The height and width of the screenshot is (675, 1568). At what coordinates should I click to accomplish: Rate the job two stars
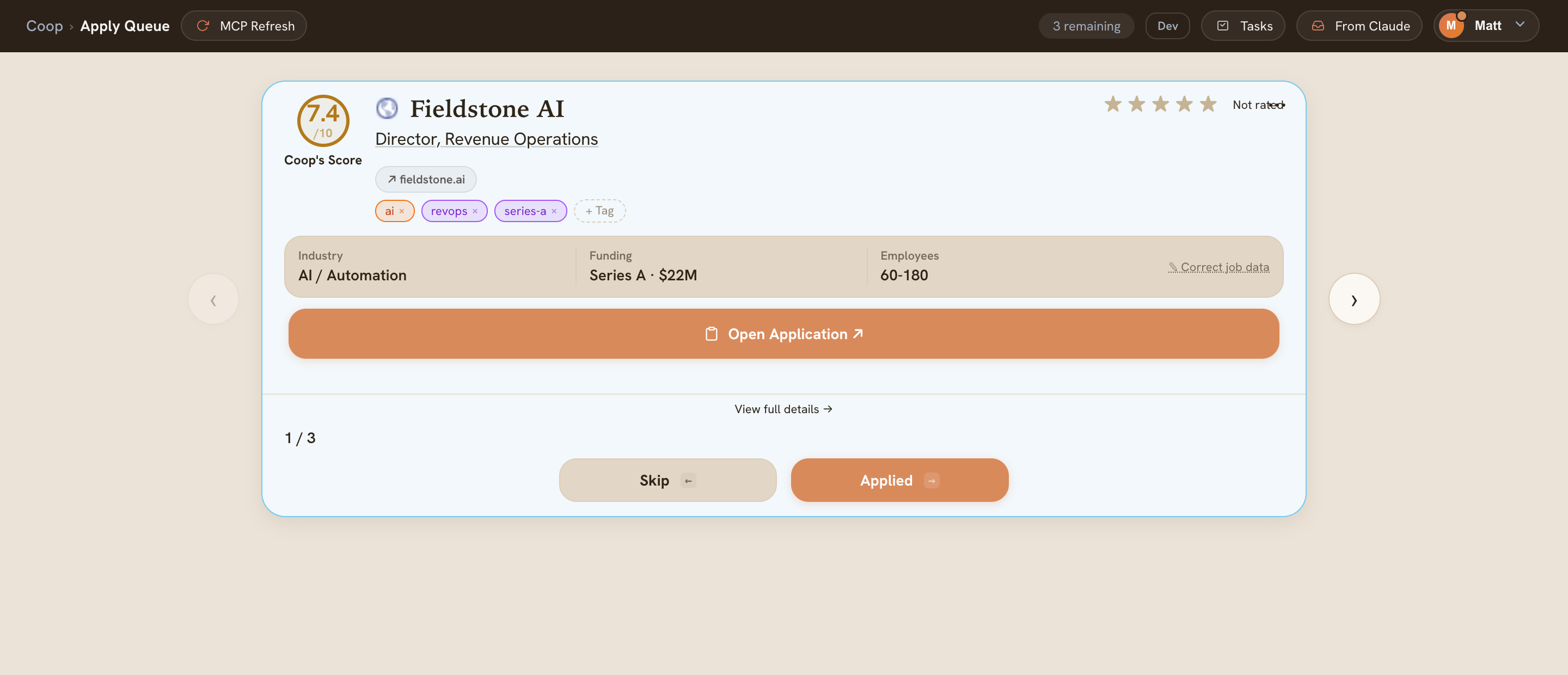pyautogui.click(x=1136, y=104)
